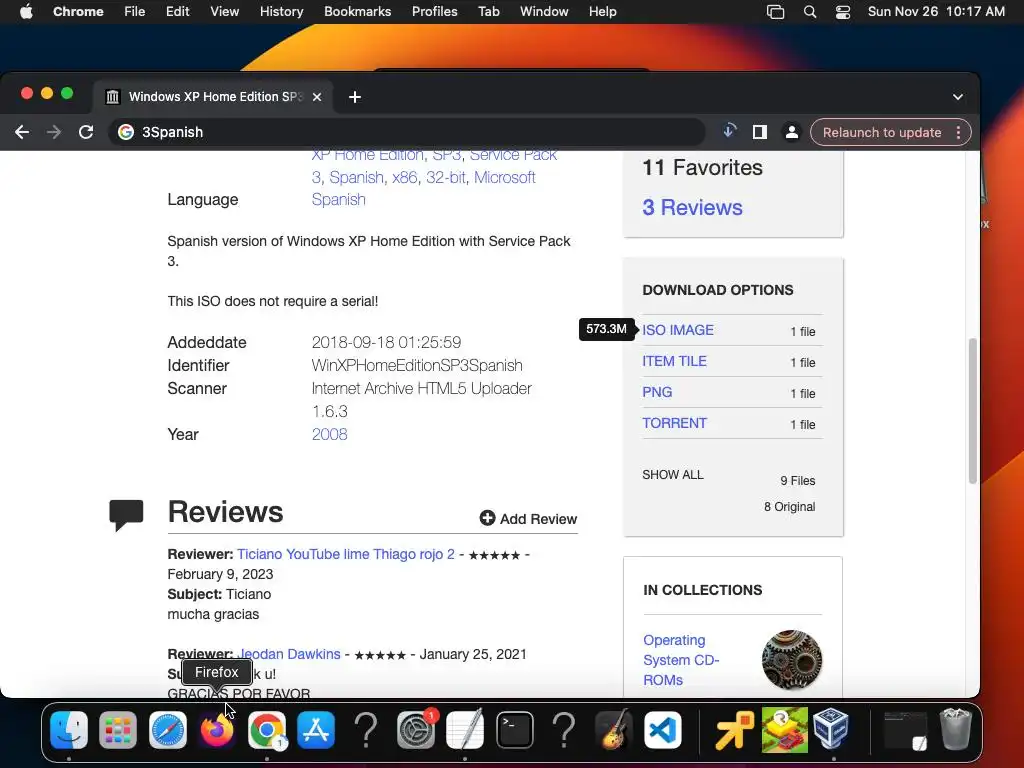The width and height of the screenshot is (1024, 768).
Task: Open System Settings in the Dock
Action: 416,729
